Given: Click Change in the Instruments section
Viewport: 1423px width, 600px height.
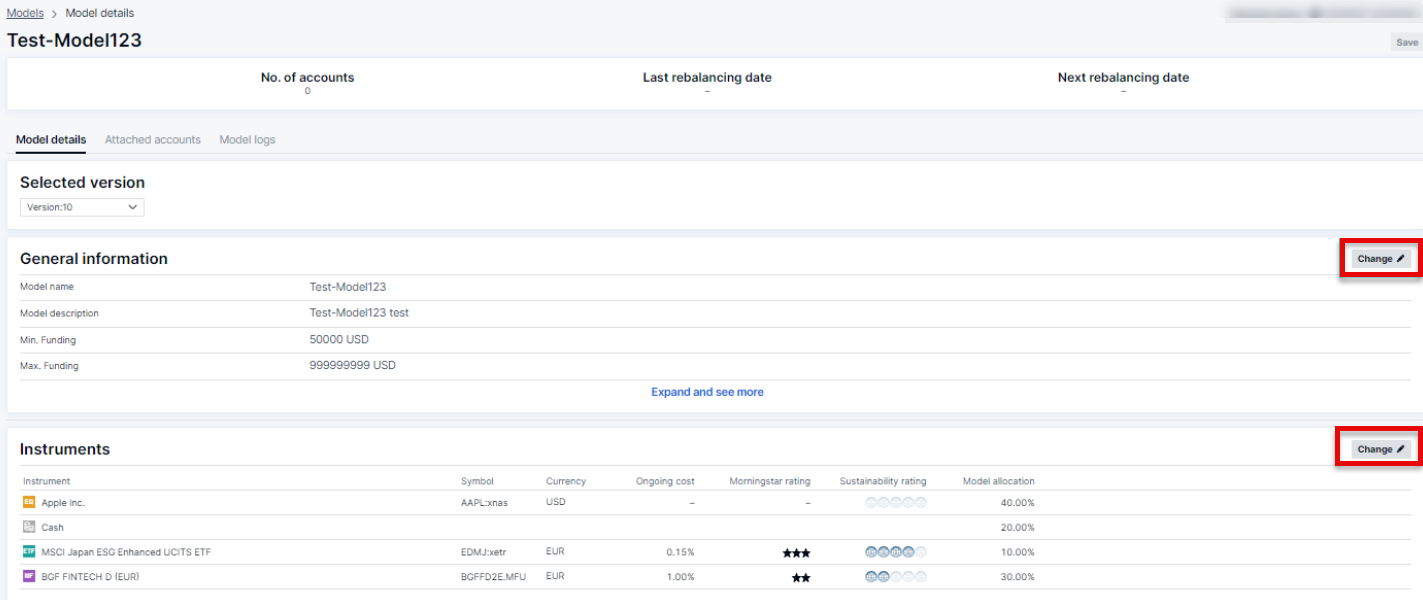Looking at the screenshot, I should click(x=1381, y=450).
